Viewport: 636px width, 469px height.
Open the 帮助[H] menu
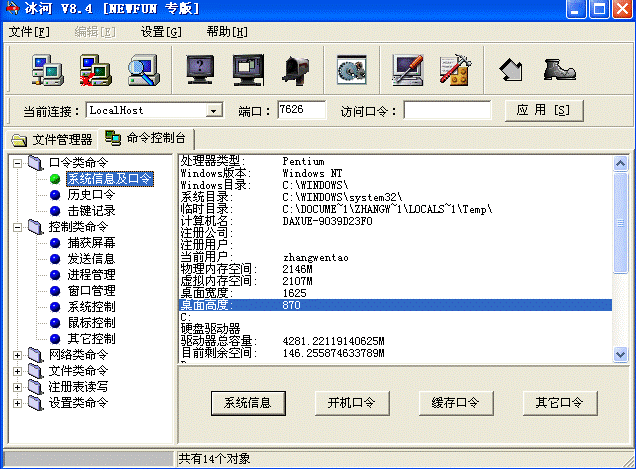[x=227, y=32]
